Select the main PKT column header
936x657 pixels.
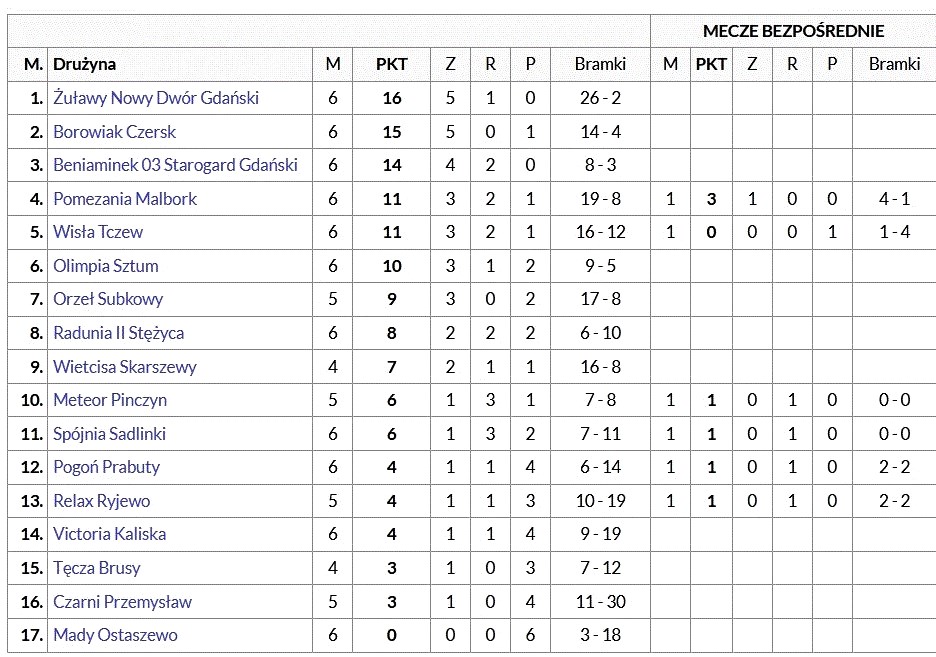[x=392, y=64]
